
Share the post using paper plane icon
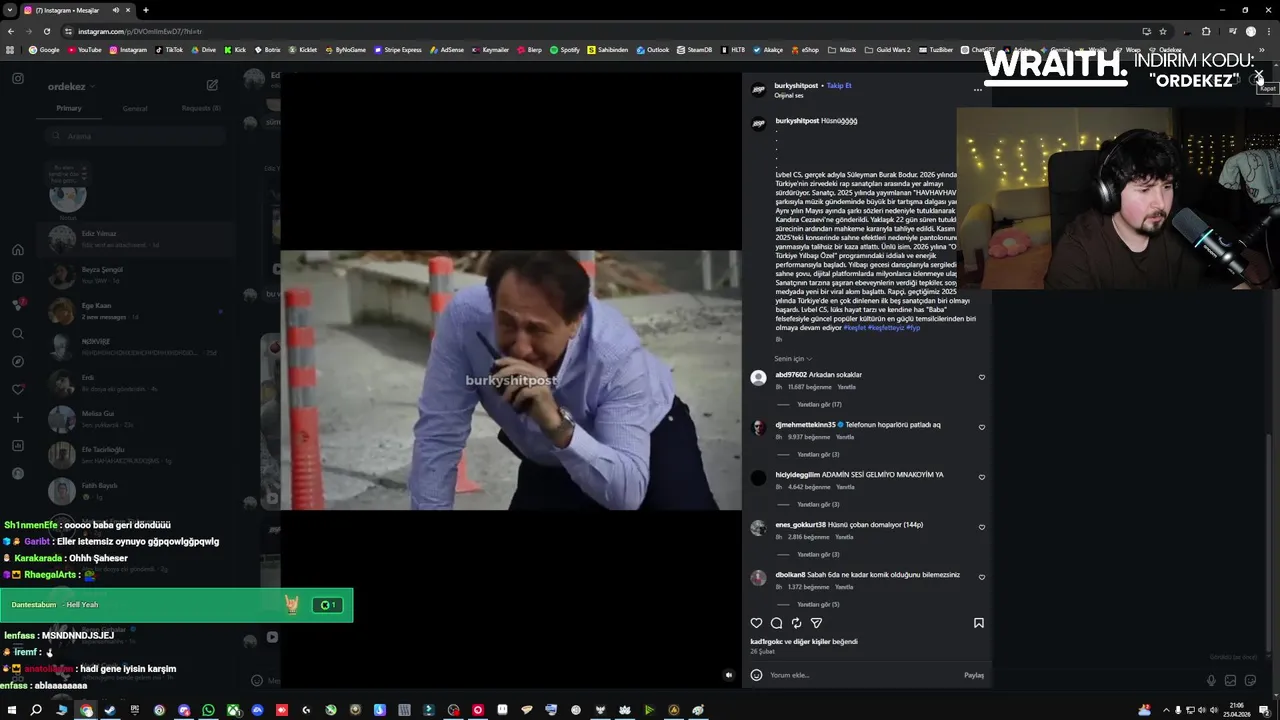point(816,623)
